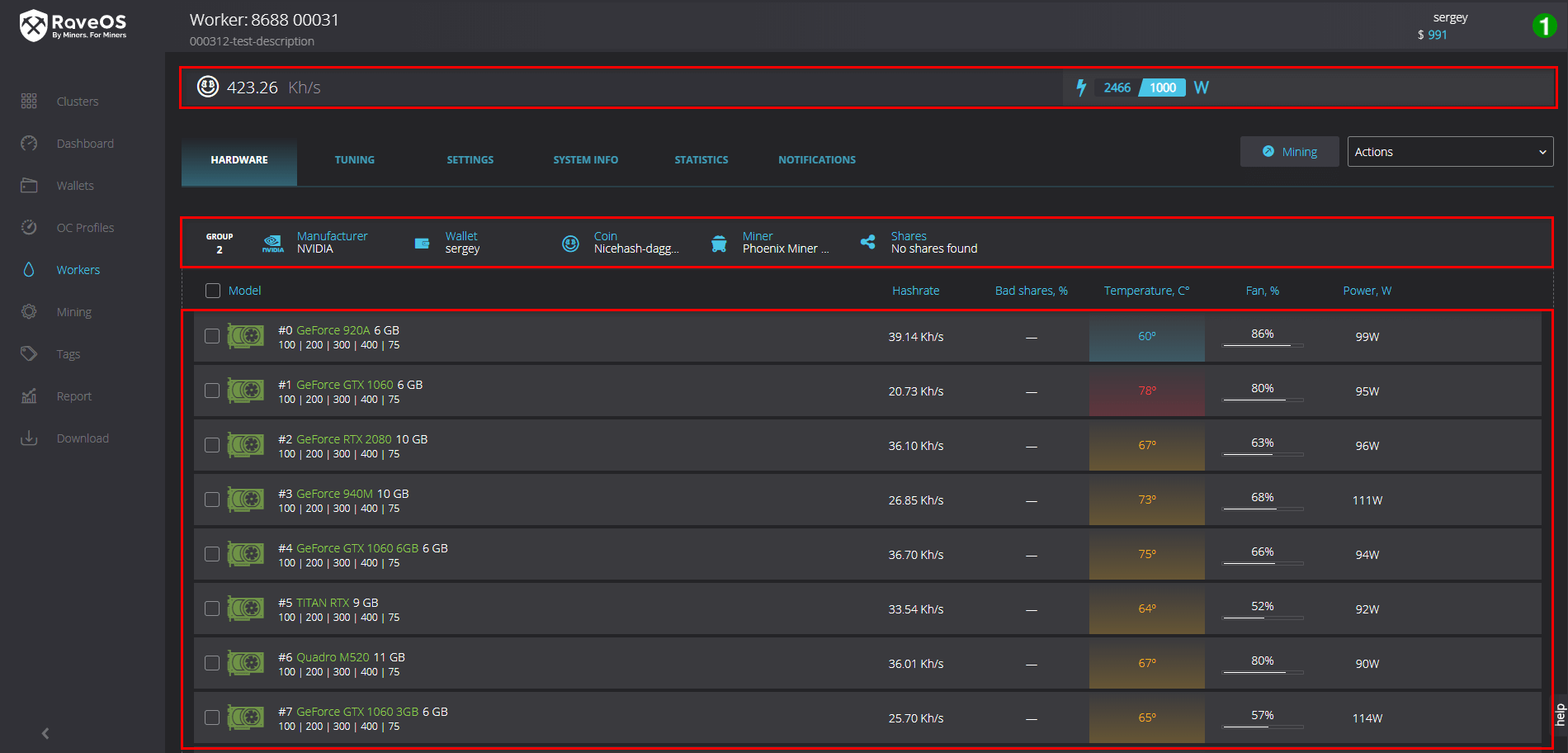Switch to the Hardware tab
The image size is (1568, 753).
(x=239, y=160)
